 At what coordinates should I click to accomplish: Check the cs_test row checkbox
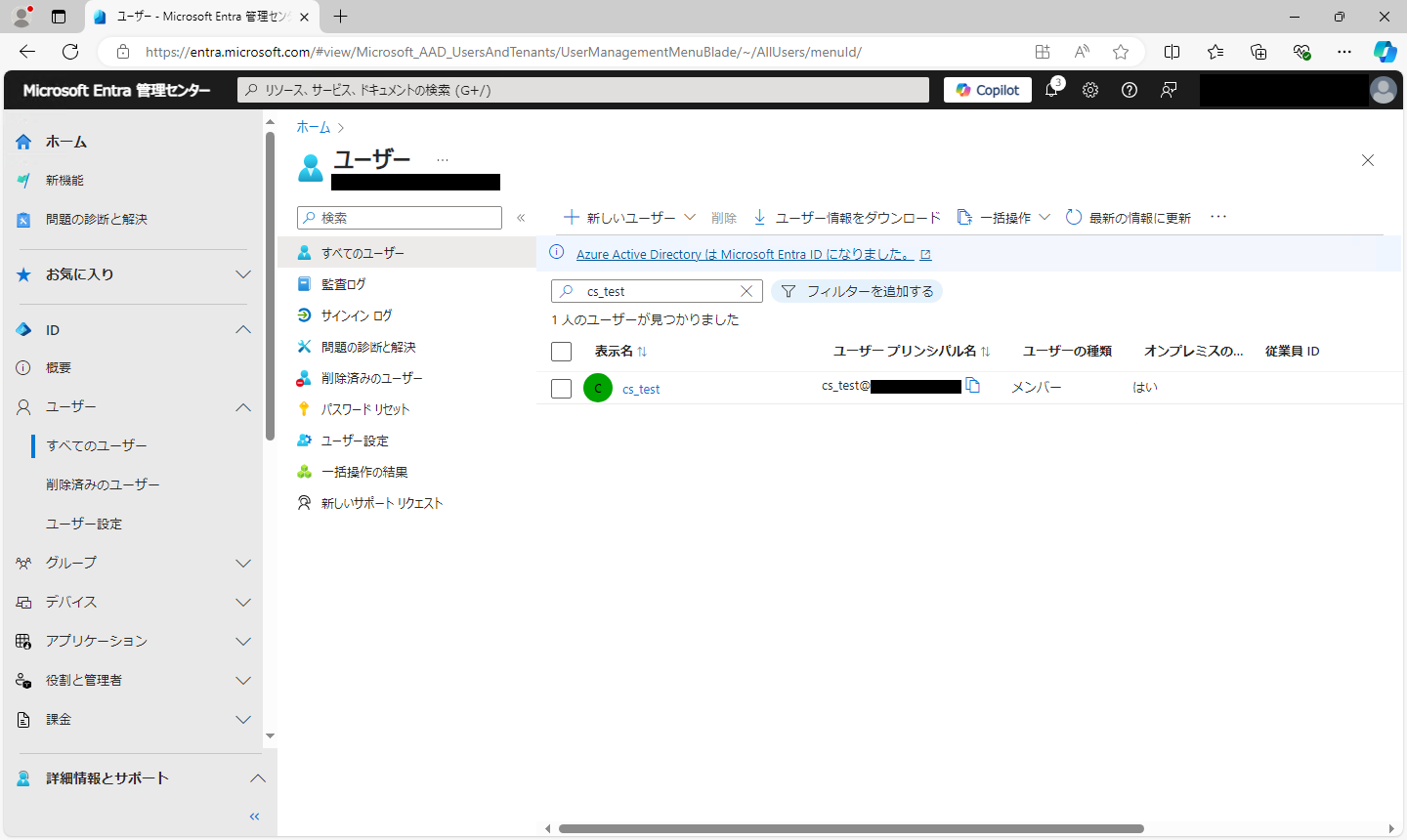pyautogui.click(x=561, y=389)
